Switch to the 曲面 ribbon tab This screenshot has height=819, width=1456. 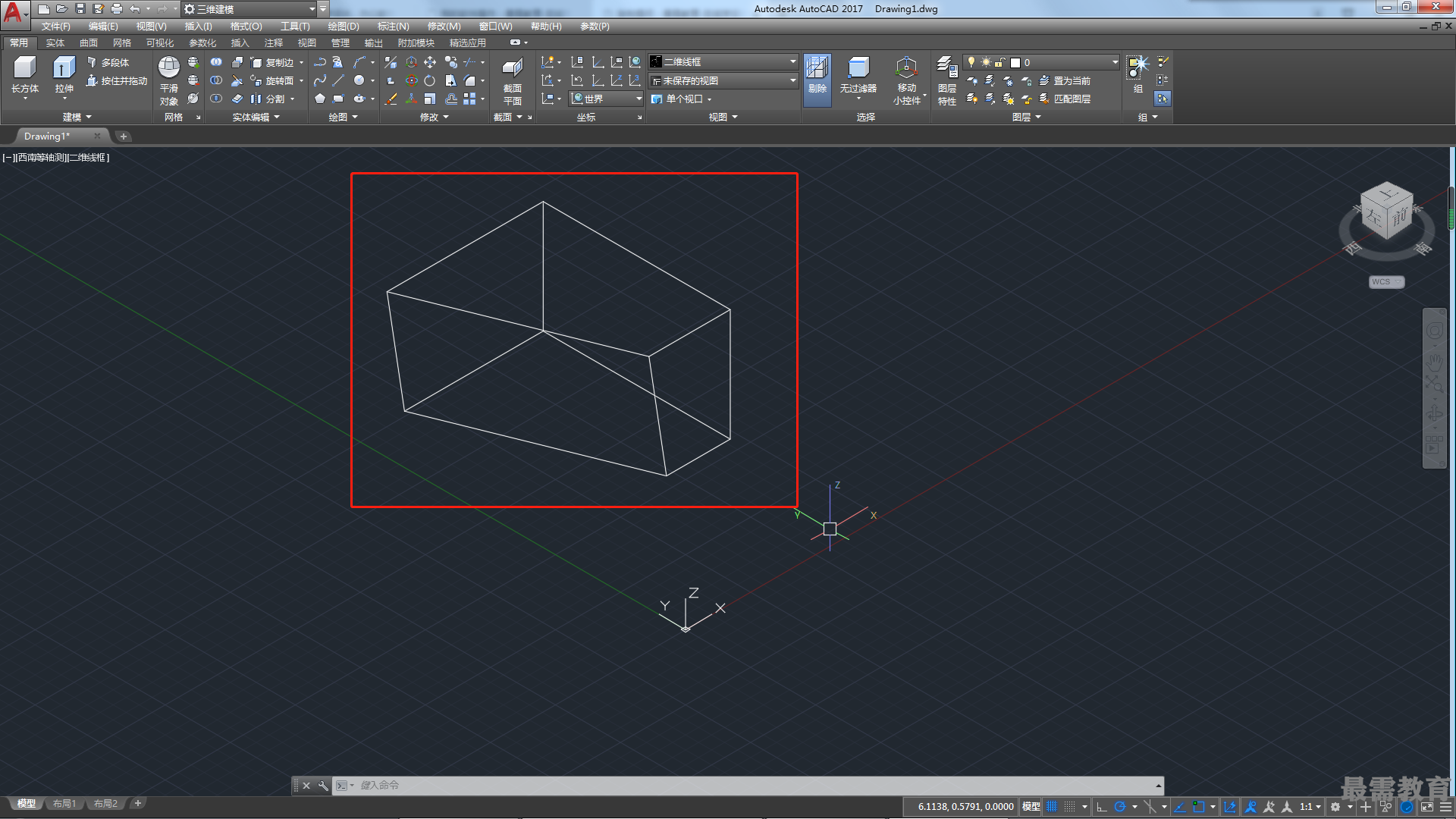(88, 43)
